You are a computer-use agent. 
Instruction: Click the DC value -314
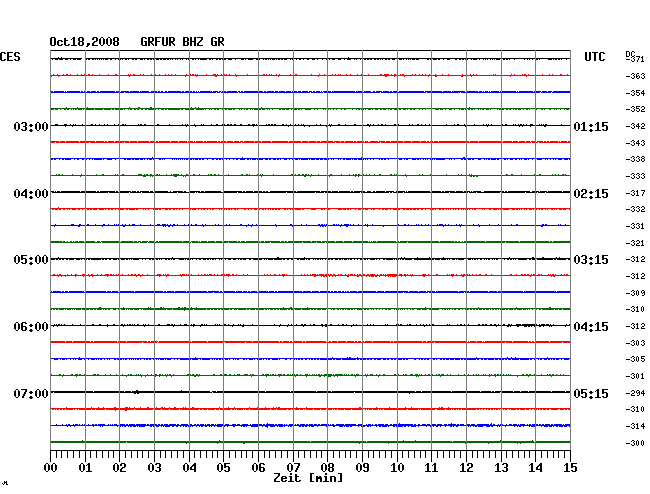click(x=635, y=426)
